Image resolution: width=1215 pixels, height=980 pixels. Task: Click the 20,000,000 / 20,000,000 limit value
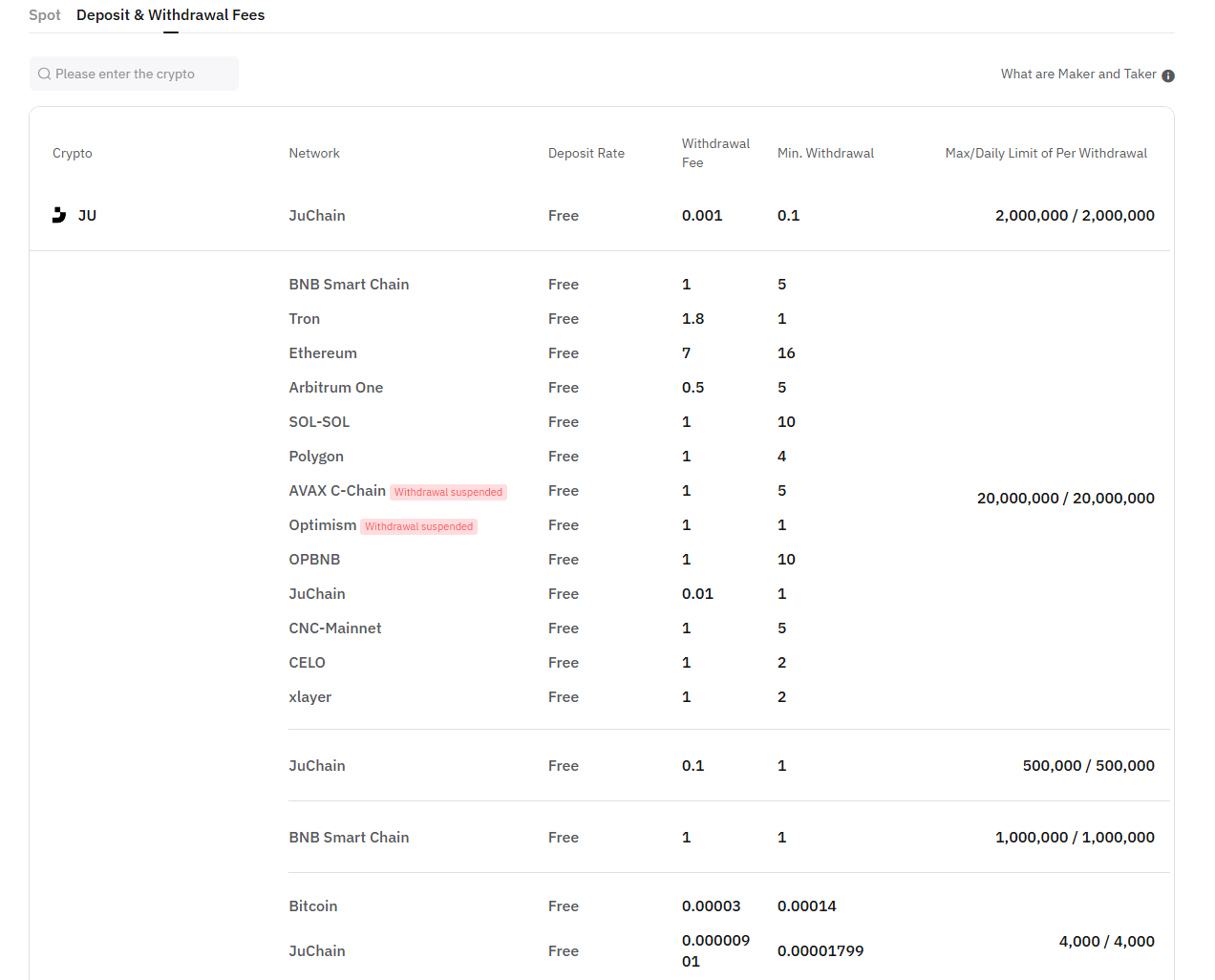1065,498
